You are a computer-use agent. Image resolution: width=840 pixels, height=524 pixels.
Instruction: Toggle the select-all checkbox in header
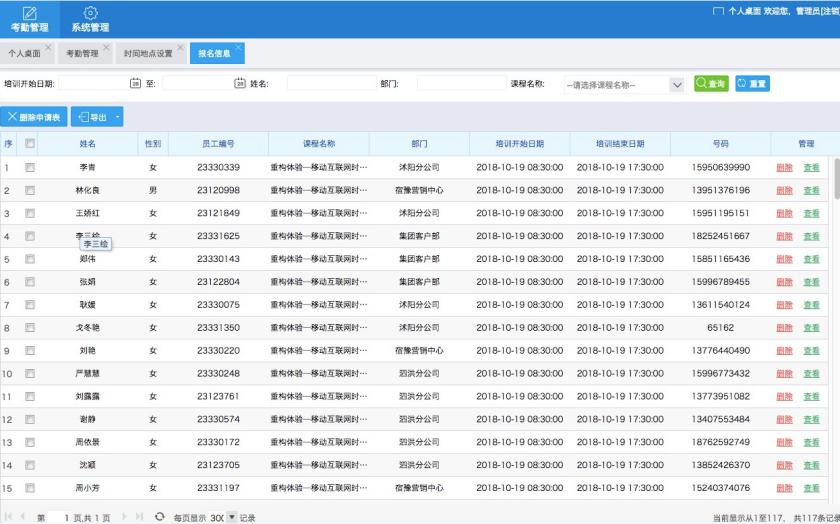(29, 143)
